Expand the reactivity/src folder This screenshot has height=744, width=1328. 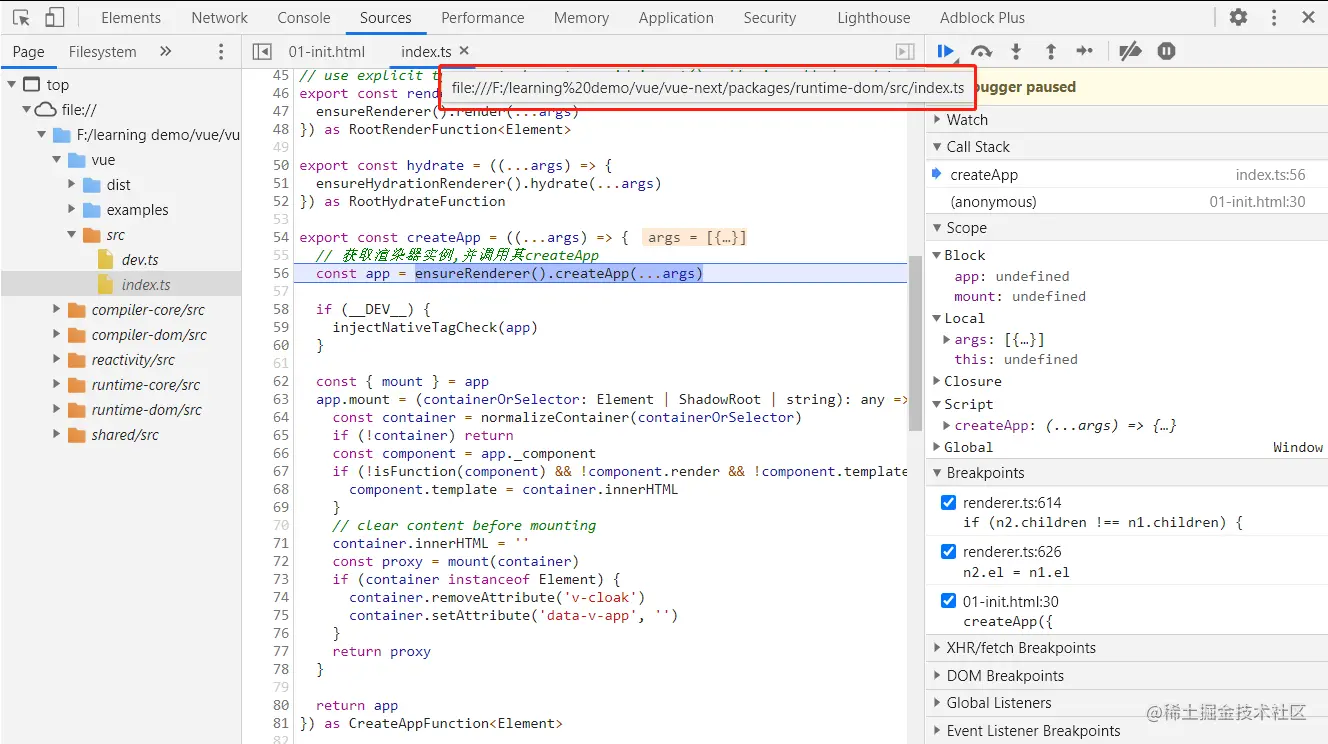tap(57, 360)
